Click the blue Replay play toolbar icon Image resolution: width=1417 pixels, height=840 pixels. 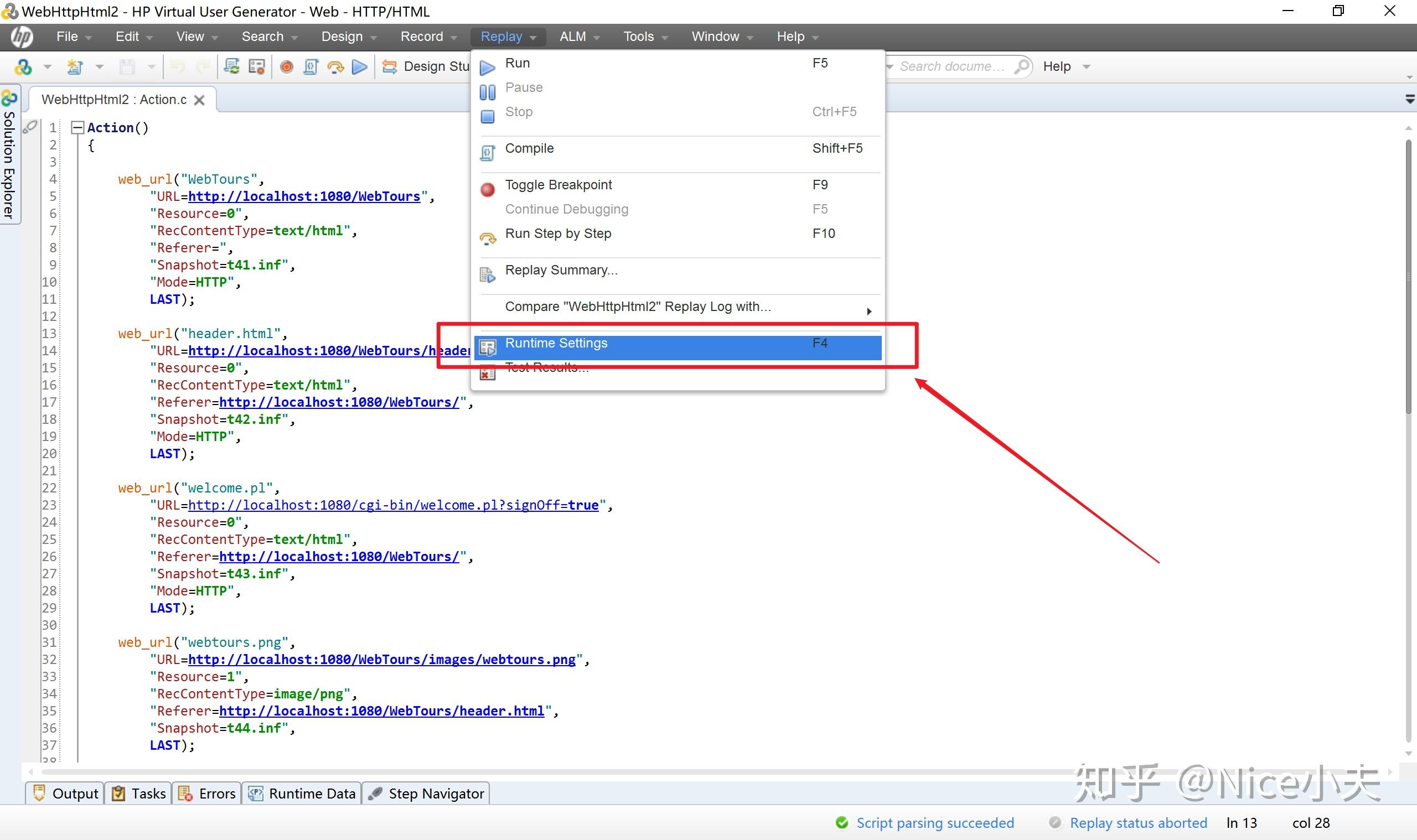point(359,67)
